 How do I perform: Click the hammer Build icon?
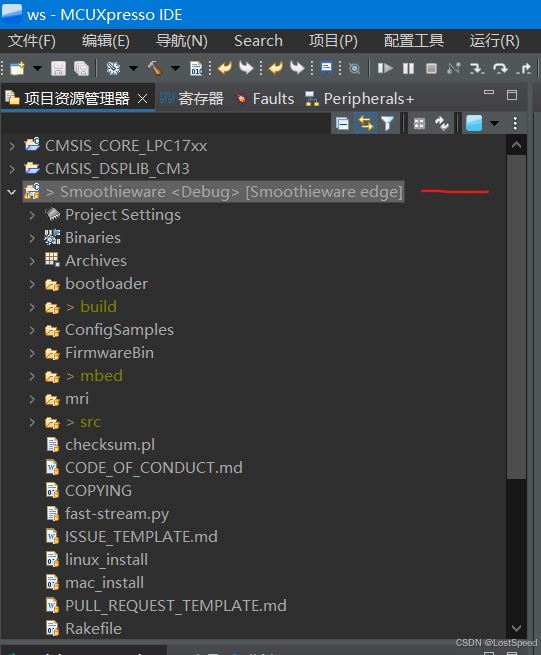coord(155,68)
